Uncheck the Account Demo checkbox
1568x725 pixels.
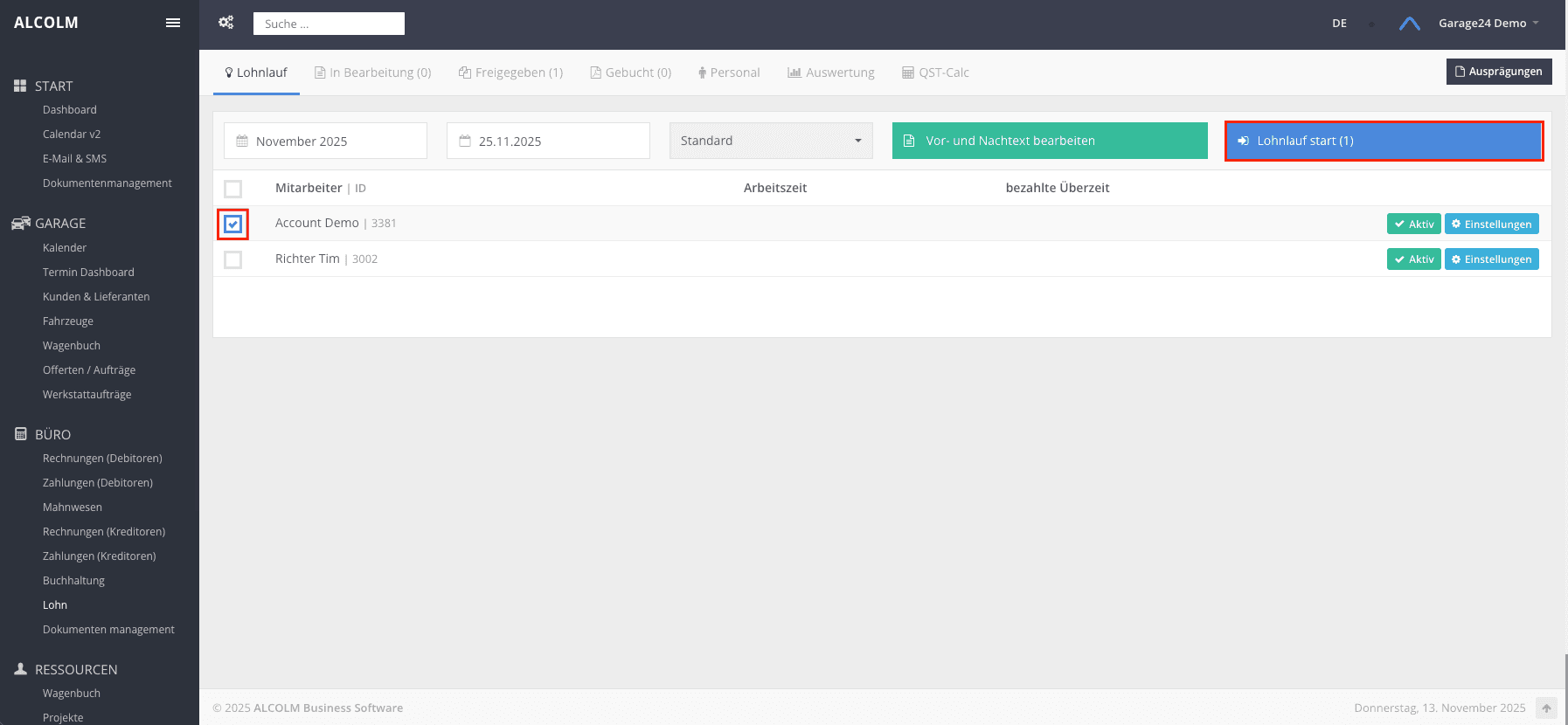pyautogui.click(x=232, y=224)
